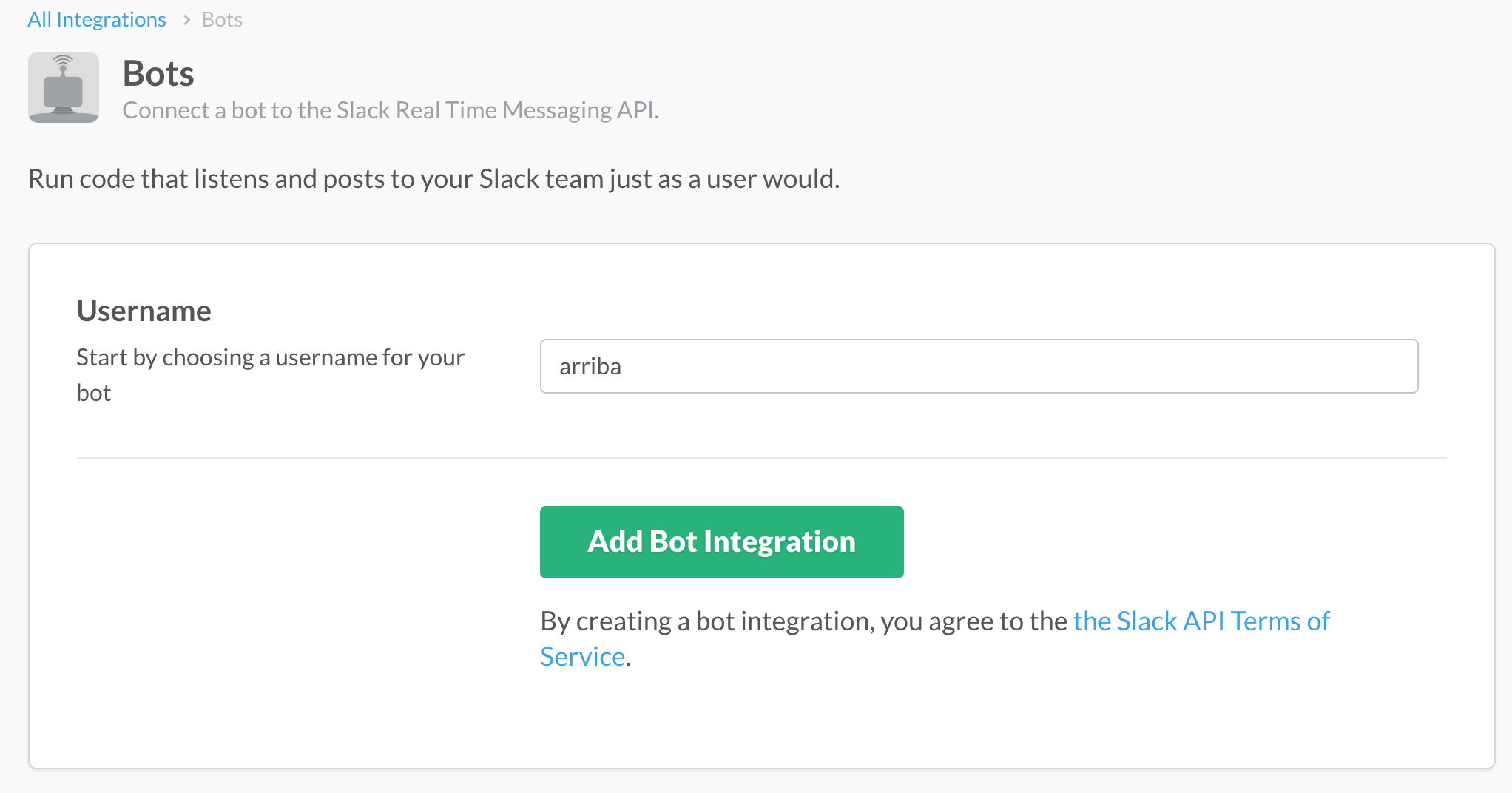Viewport: 1512px width, 793px height.
Task: Click the word arriba inside the textbox
Action: [x=590, y=366]
